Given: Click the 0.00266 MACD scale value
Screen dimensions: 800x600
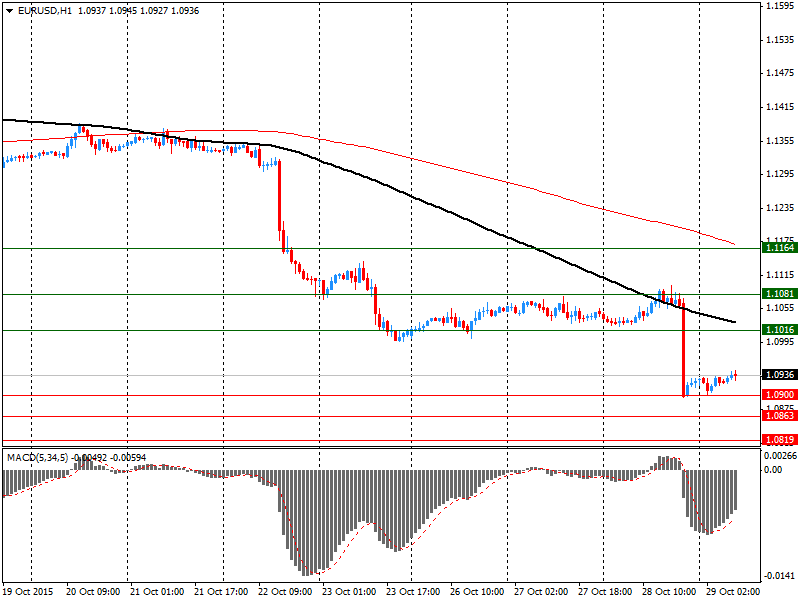Looking at the screenshot, I should coord(780,456).
